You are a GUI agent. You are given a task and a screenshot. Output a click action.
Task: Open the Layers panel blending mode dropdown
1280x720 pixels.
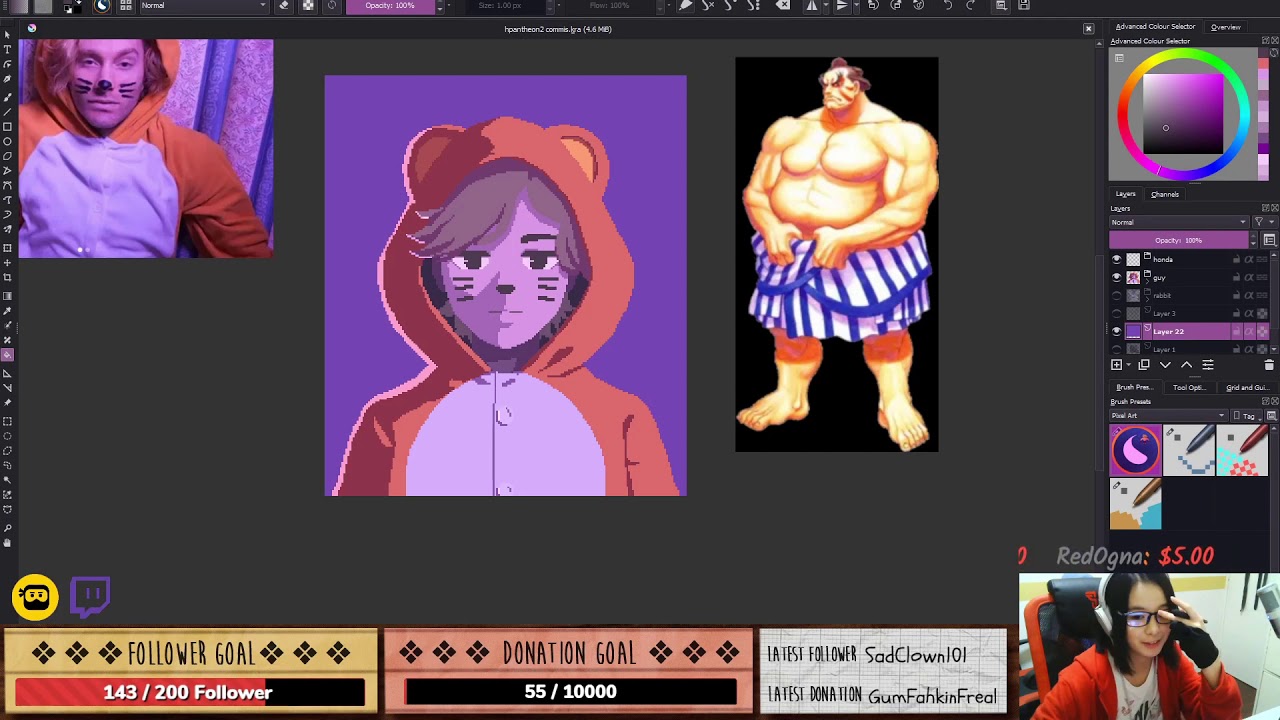(x=1179, y=222)
